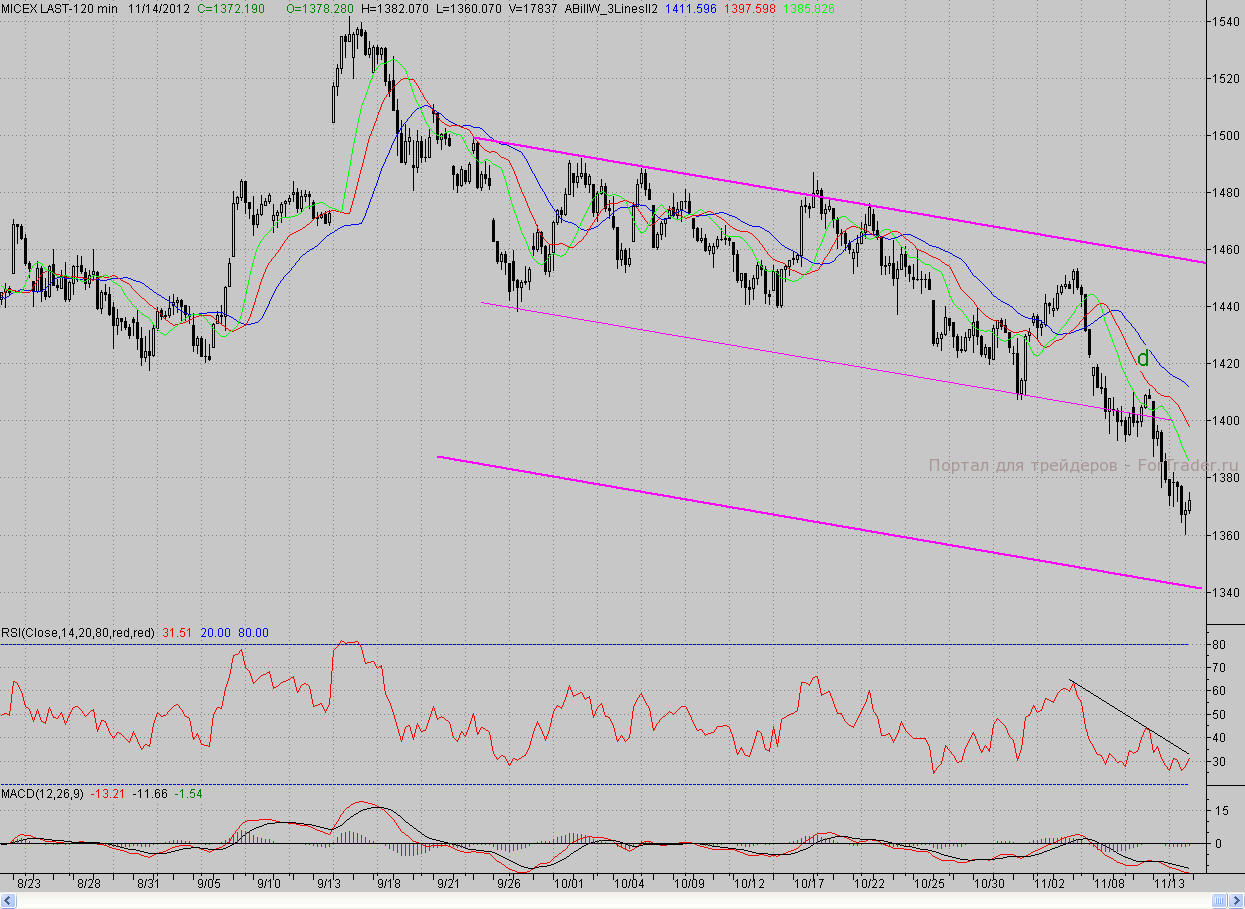Click the MACD(12,26,9) indicator label
The height and width of the screenshot is (909, 1245).
point(43,793)
